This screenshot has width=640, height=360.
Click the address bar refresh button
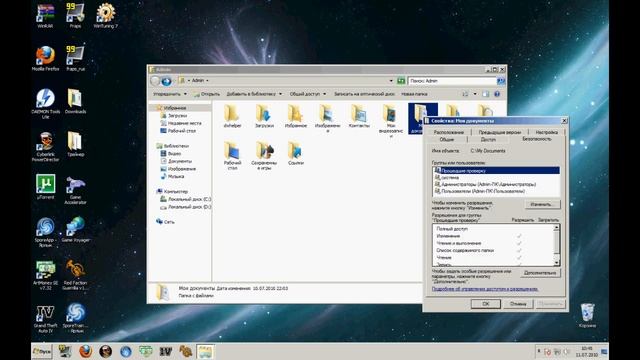[x=401, y=81]
